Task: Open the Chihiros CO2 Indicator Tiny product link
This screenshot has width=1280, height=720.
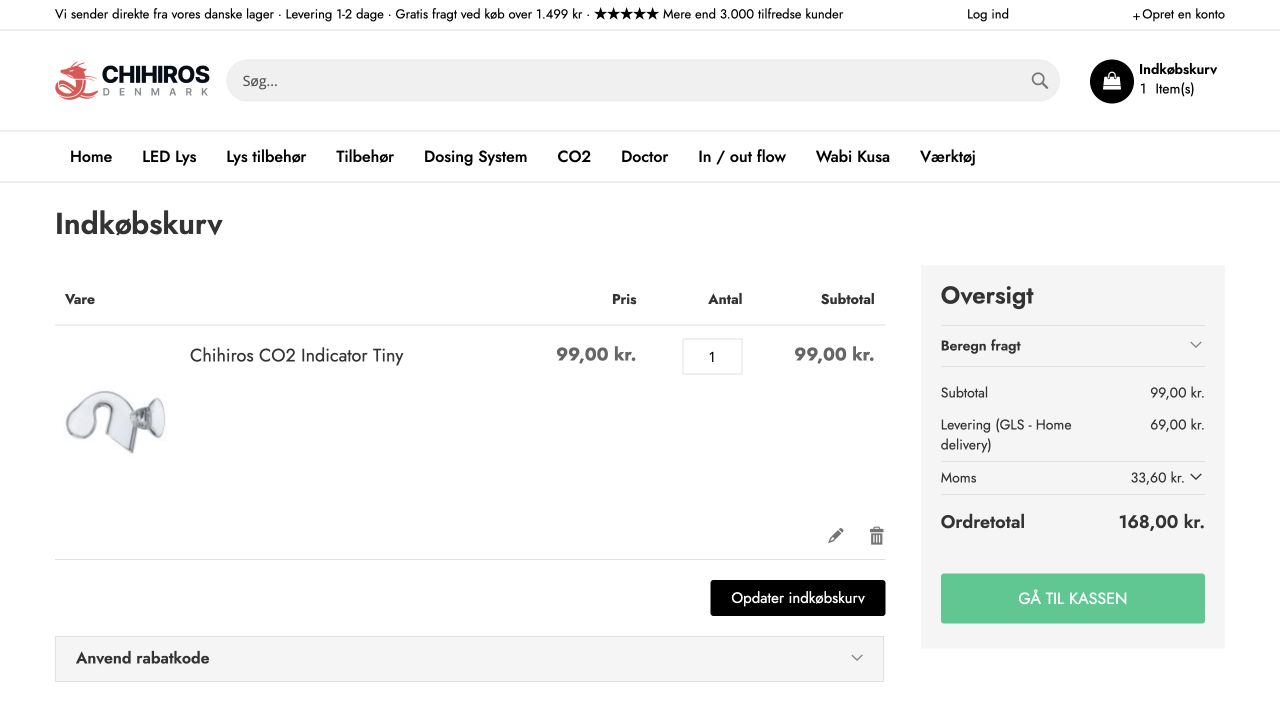Action: click(x=296, y=355)
